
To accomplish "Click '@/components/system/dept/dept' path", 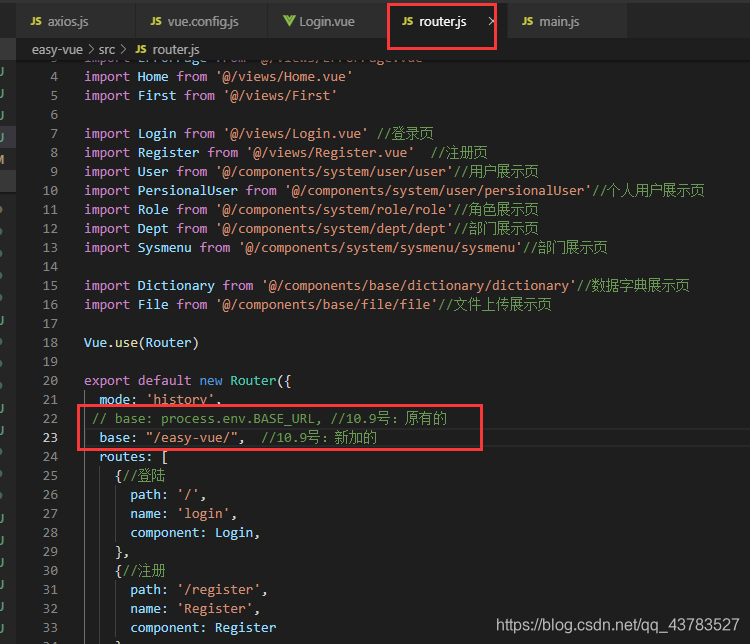I will [x=334, y=229].
